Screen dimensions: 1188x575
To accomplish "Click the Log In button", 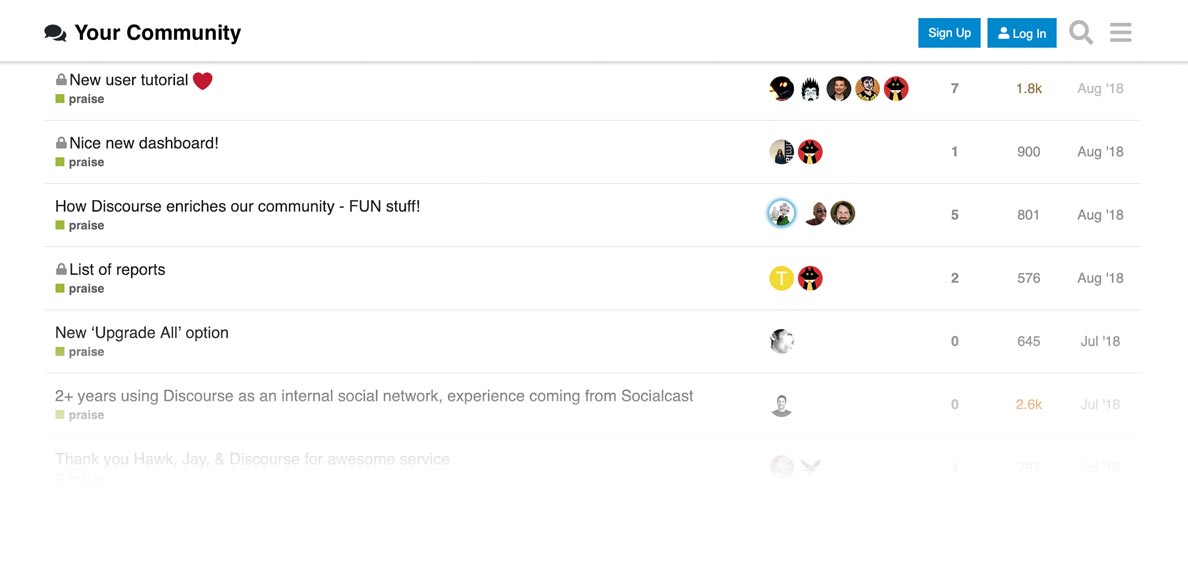I will (x=1022, y=33).
